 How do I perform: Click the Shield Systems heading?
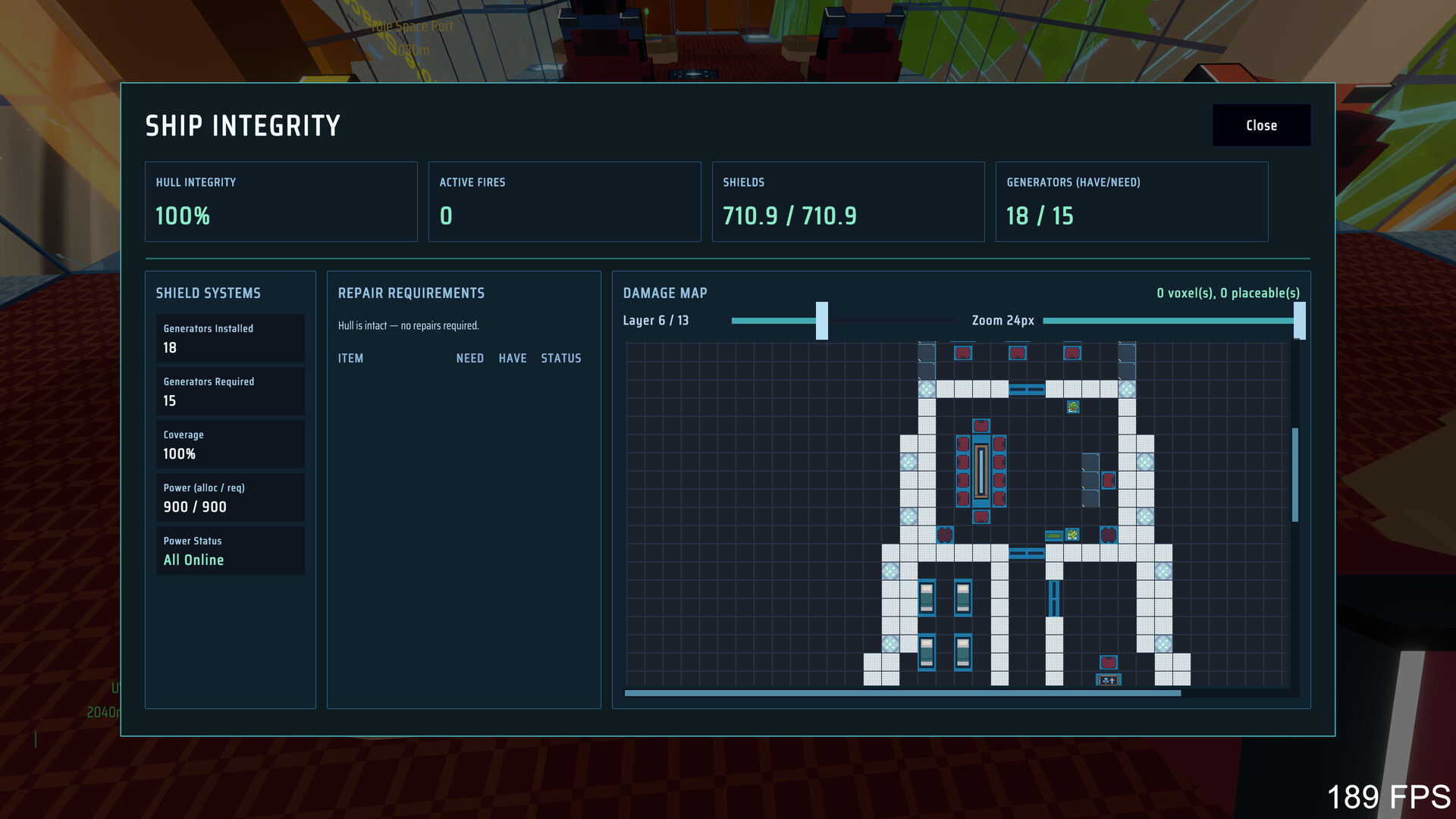(209, 293)
